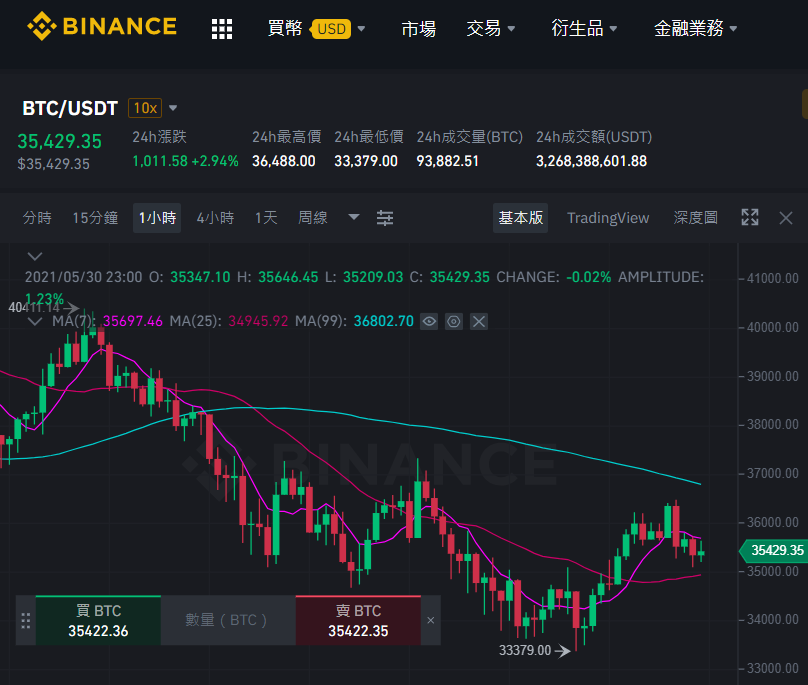This screenshot has width=808, height=685.
Task: Open the 金融業務 dropdown menu
Action: (695, 28)
